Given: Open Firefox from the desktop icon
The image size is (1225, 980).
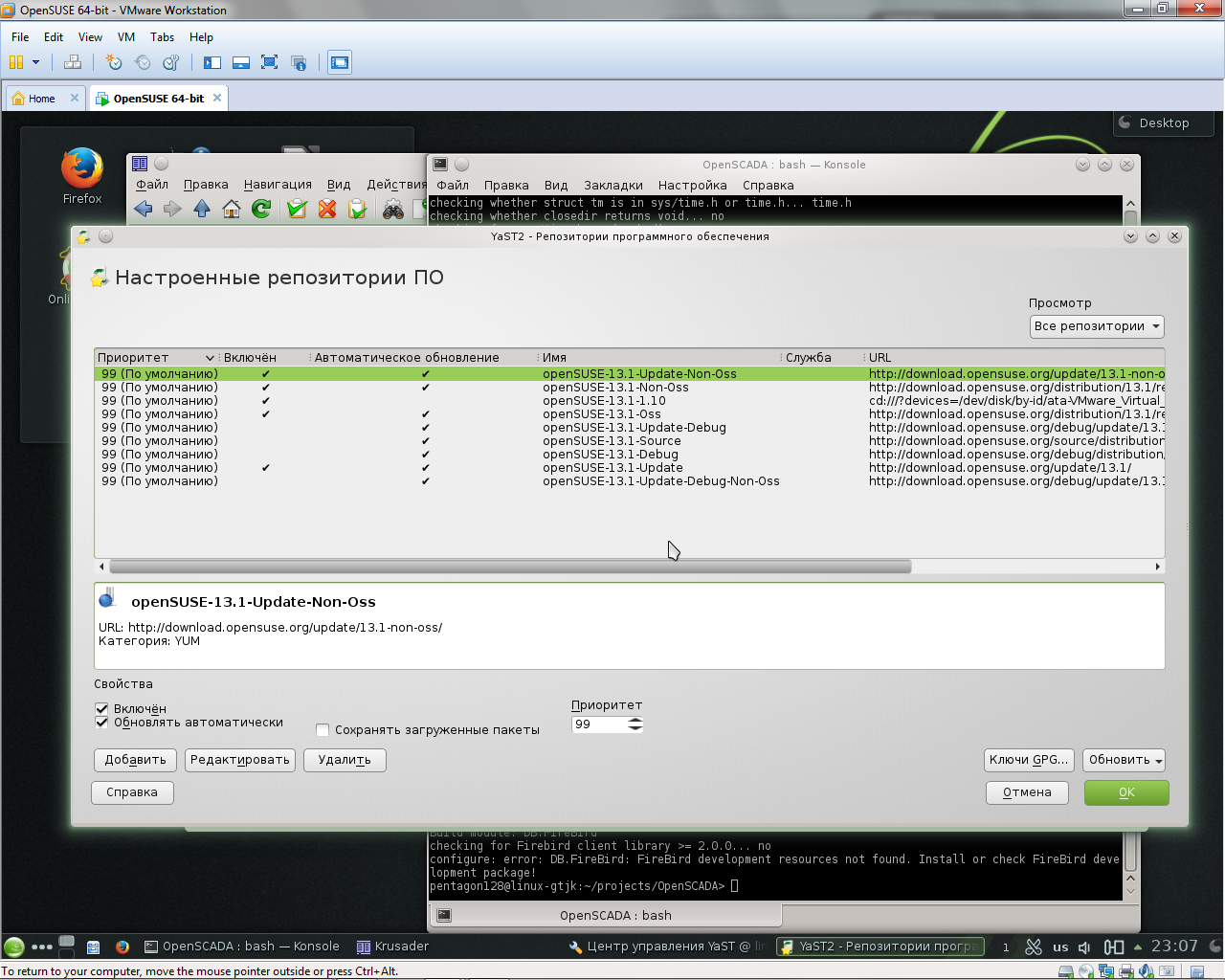Looking at the screenshot, I should pos(82,171).
